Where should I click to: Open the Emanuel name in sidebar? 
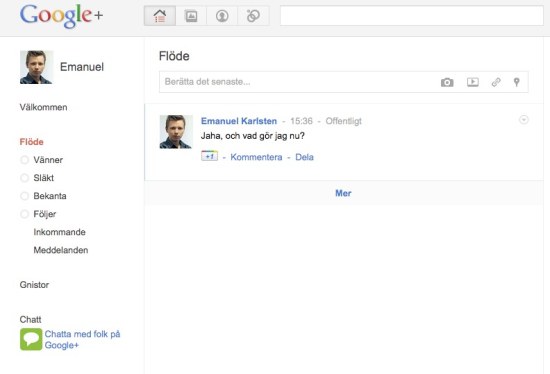coord(82,67)
